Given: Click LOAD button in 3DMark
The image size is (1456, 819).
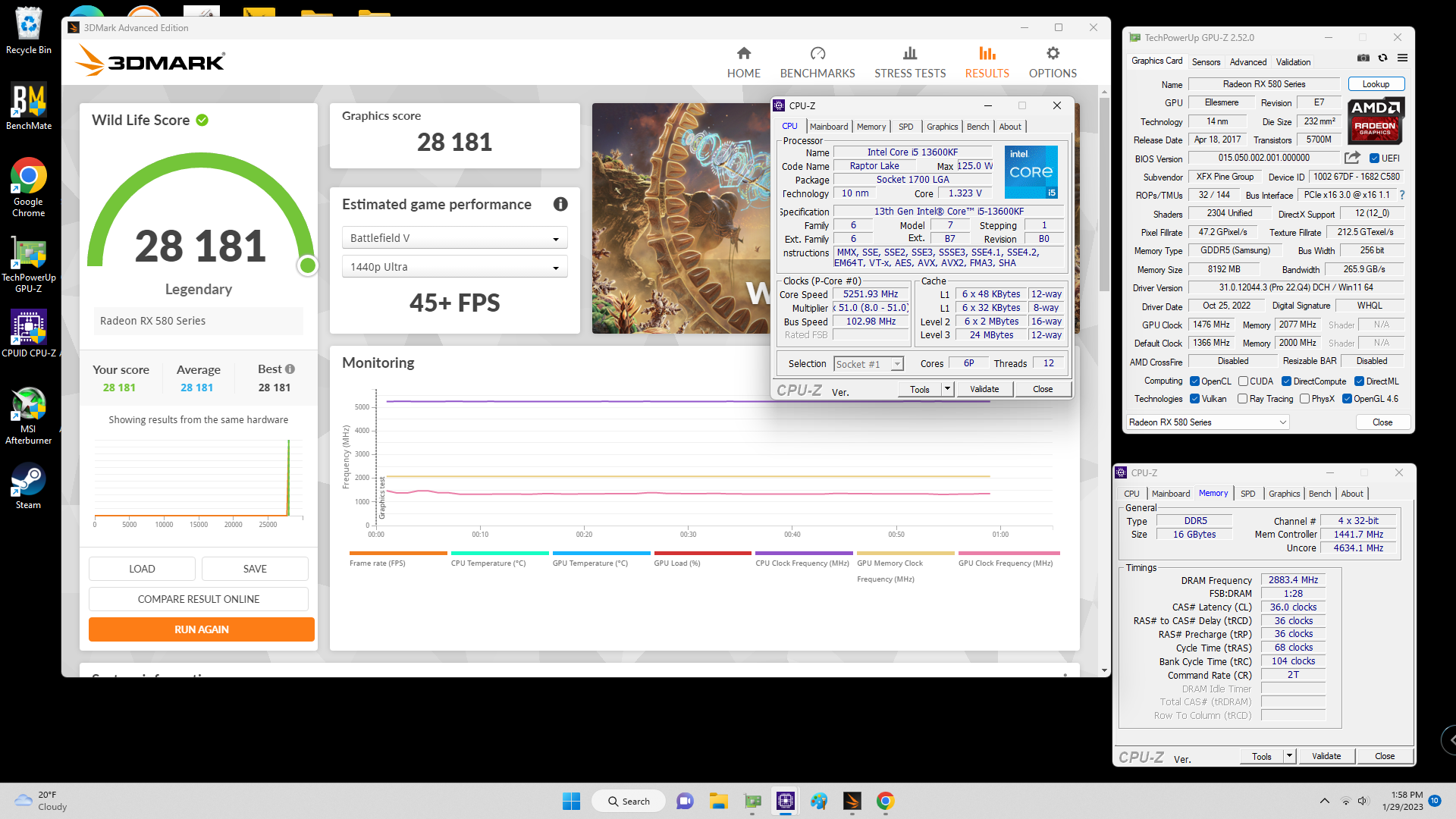Looking at the screenshot, I should [142, 569].
